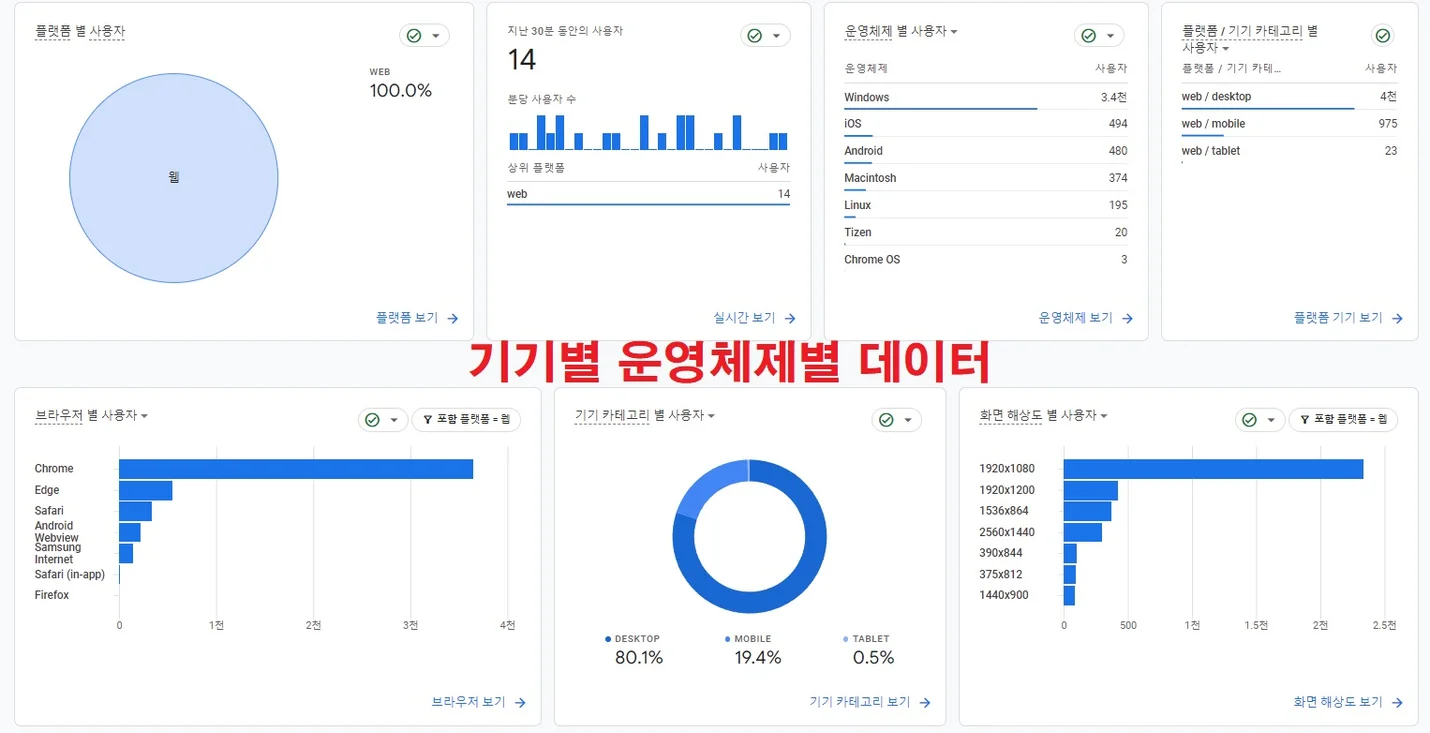Viewport: 1430px width, 733px height.
Task: Click the 2560x1440 resolution label
Action: pyautogui.click(x=1007, y=532)
